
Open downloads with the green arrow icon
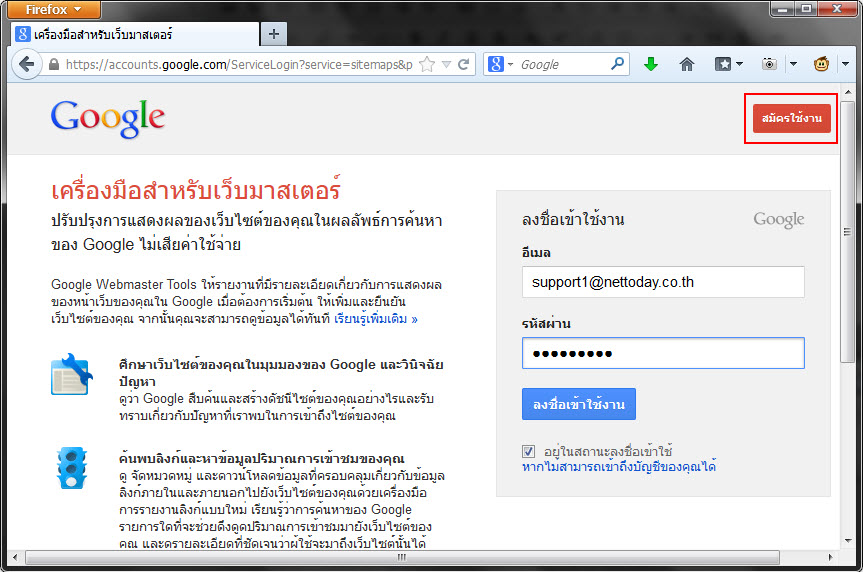coord(651,64)
